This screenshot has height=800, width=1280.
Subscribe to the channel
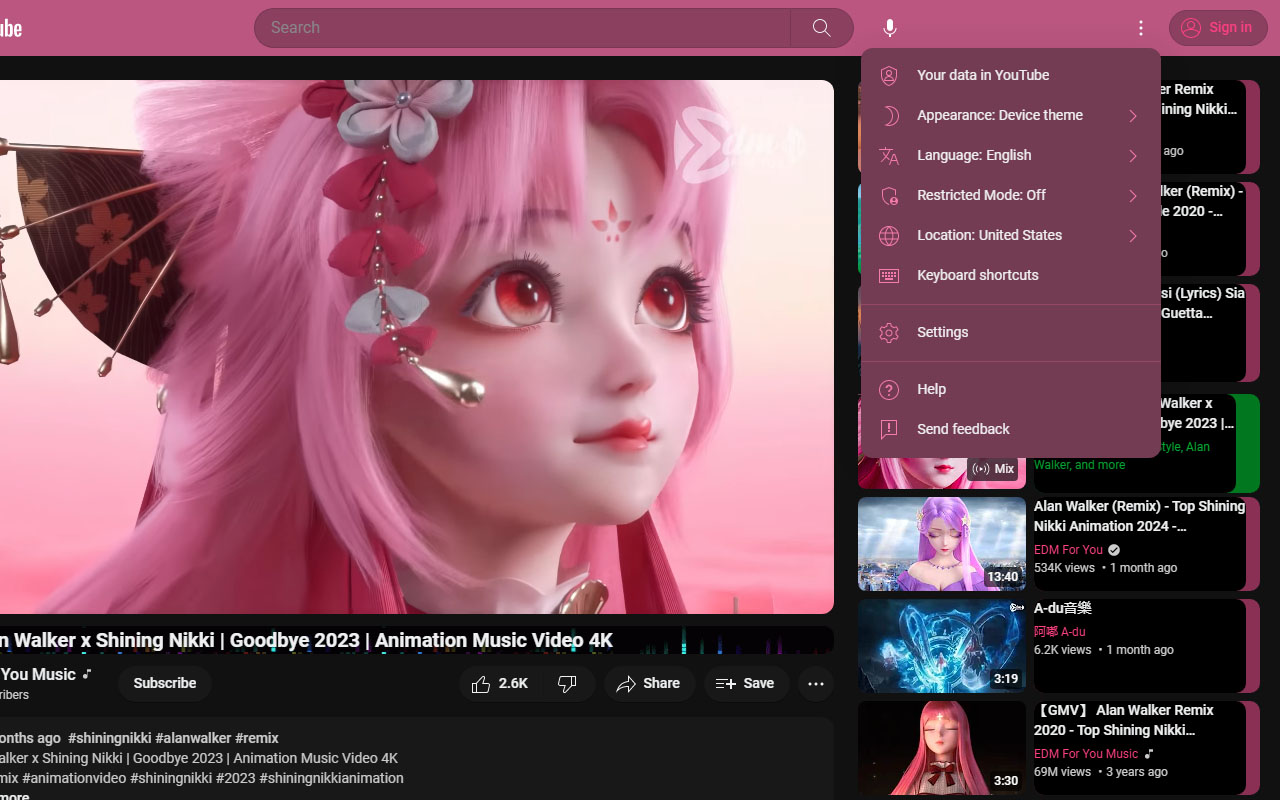[165, 684]
